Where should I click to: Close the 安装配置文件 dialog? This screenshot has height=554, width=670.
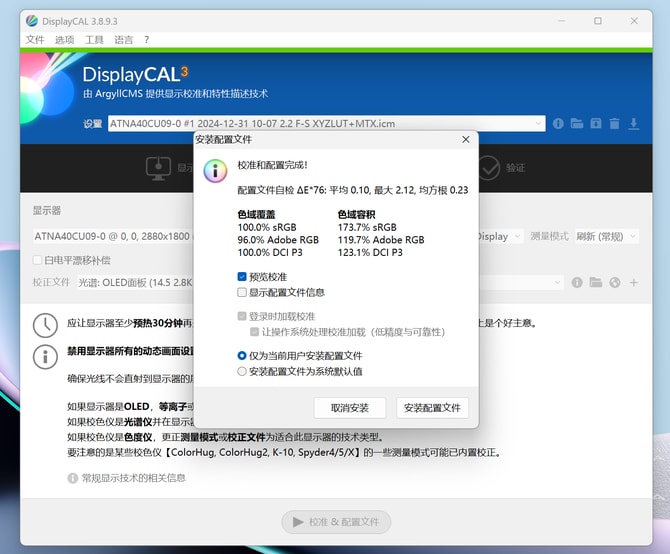[x=465, y=140]
